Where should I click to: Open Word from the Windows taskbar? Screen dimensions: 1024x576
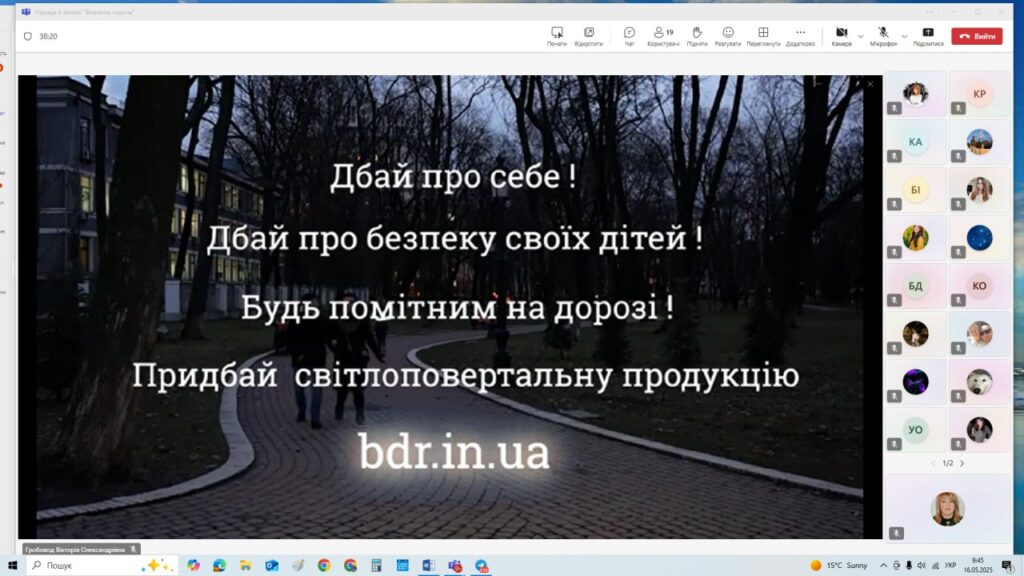(x=428, y=565)
